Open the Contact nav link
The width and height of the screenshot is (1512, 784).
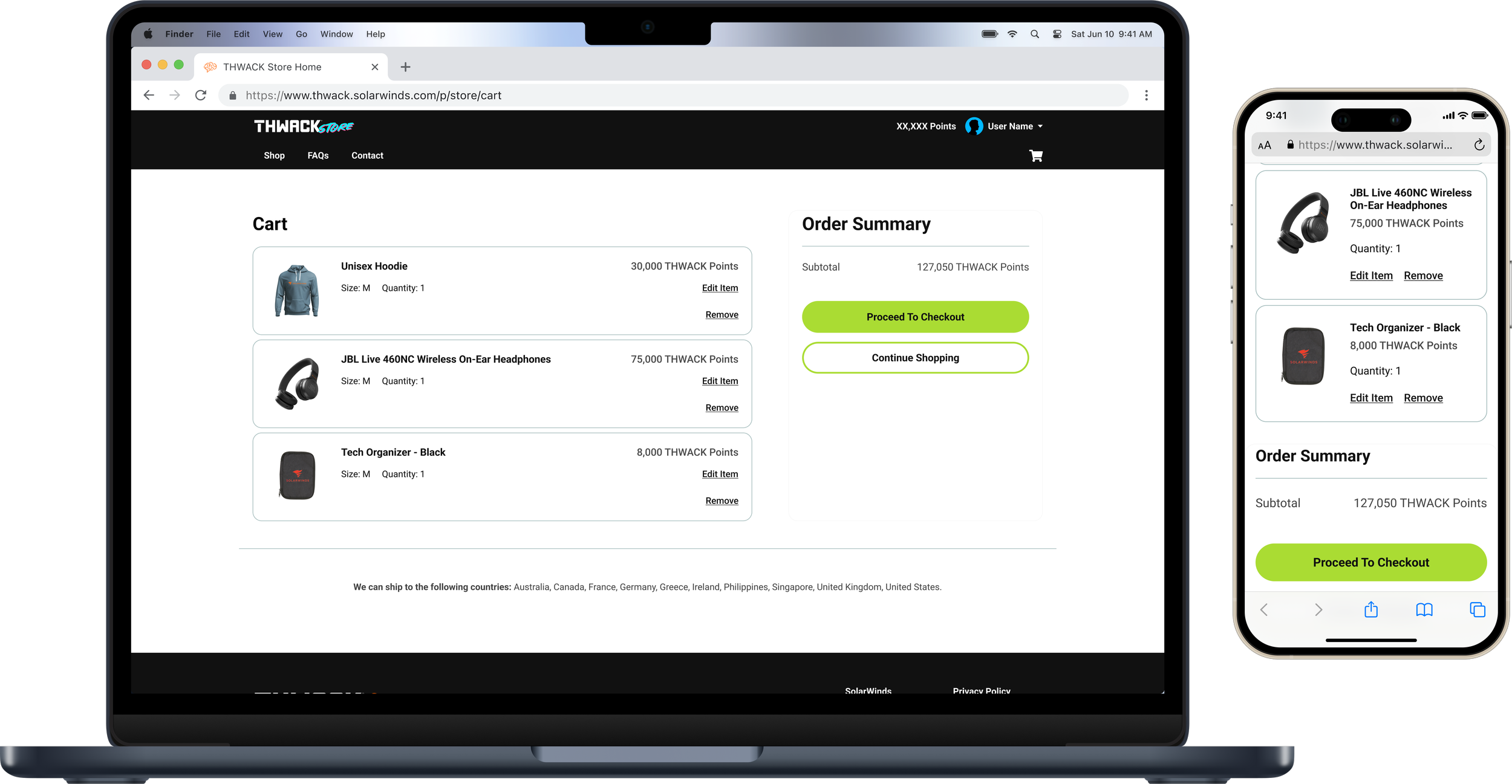click(x=367, y=155)
